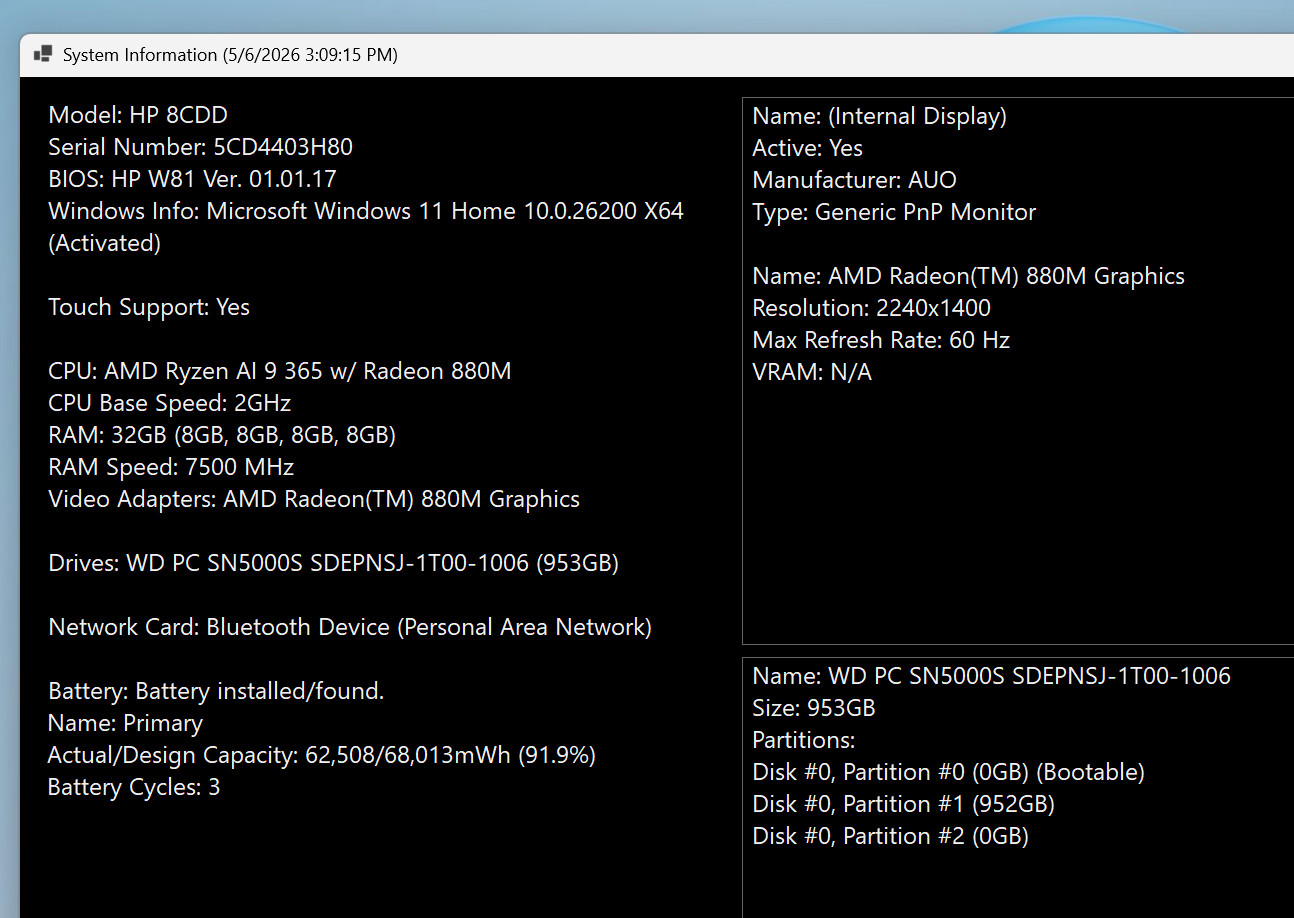
Task: Click the 'Max Refresh Rate: 60 Hz' line
Action: click(881, 340)
